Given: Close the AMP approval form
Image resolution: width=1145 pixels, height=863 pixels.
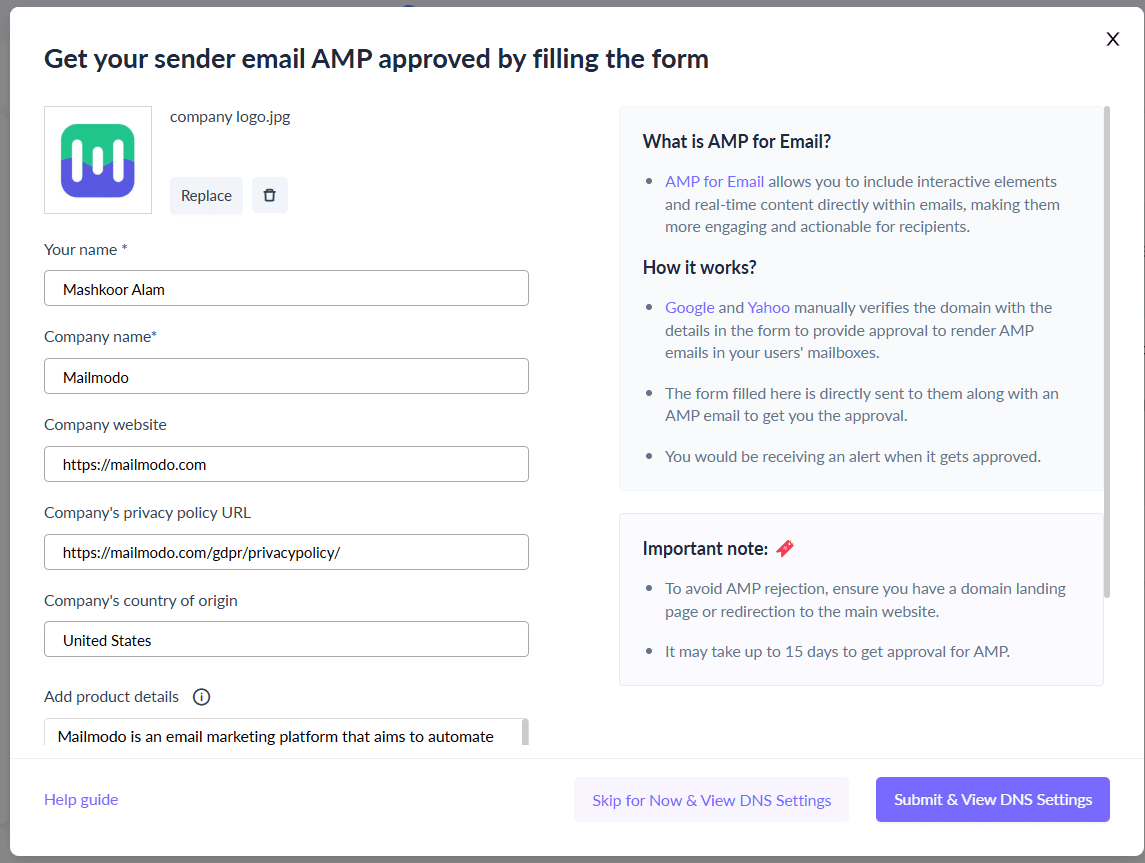Looking at the screenshot, I should click(1112, 39).
